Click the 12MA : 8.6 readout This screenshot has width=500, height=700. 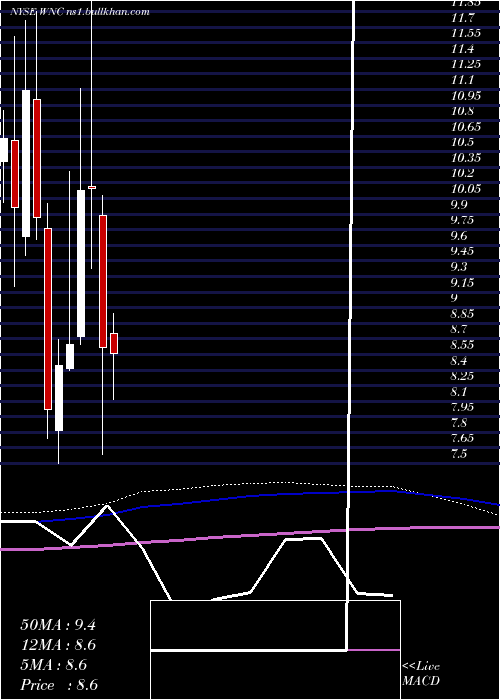(x=58, y=645)
